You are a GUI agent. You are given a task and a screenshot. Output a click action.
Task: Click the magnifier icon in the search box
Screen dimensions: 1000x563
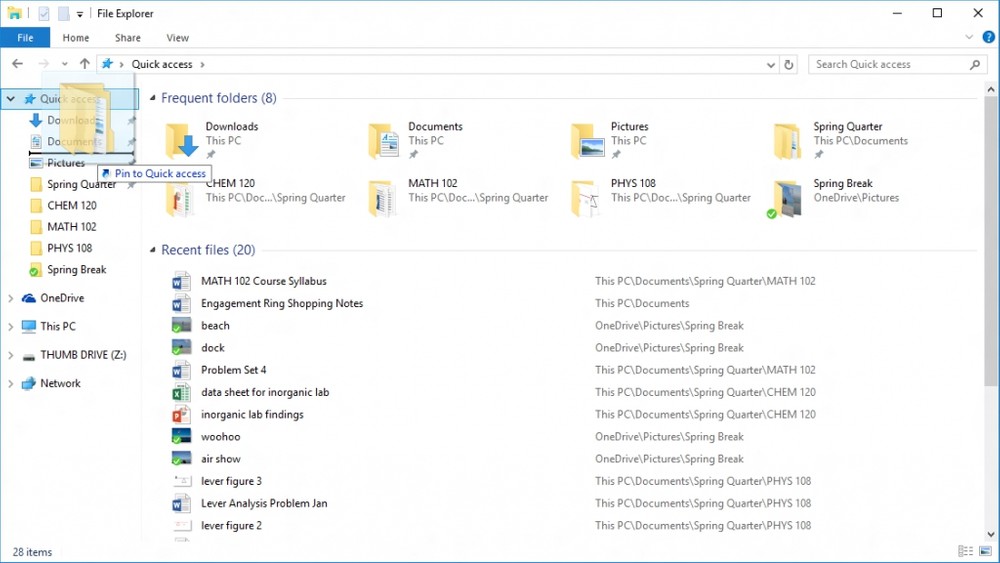point(976,64)
